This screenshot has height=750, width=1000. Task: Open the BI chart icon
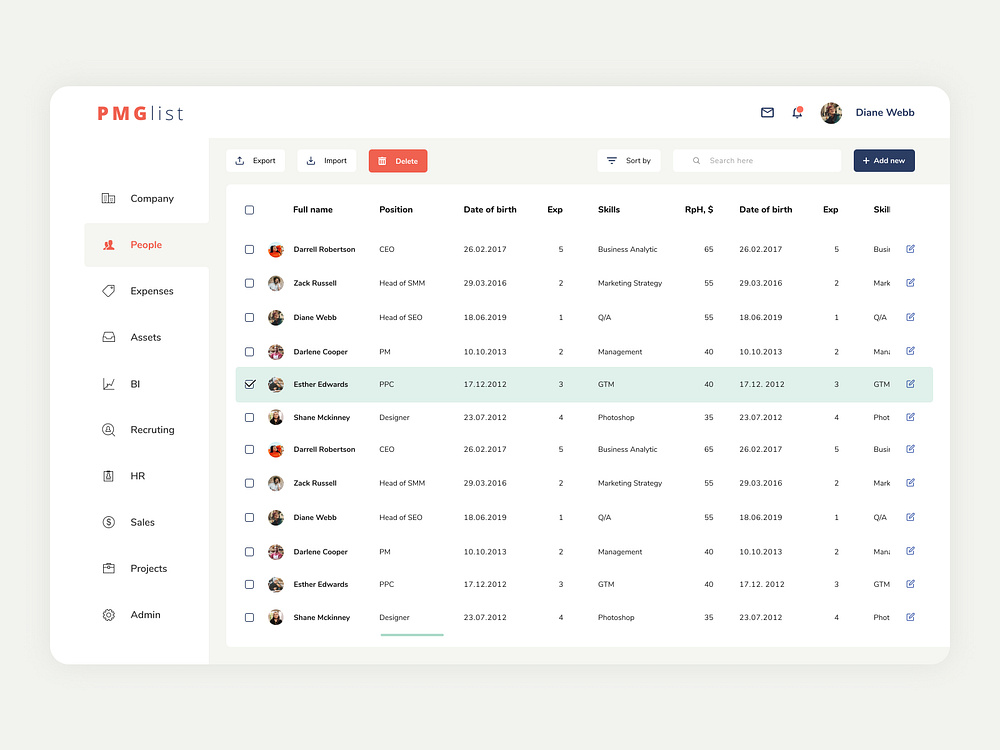[109, 384]
